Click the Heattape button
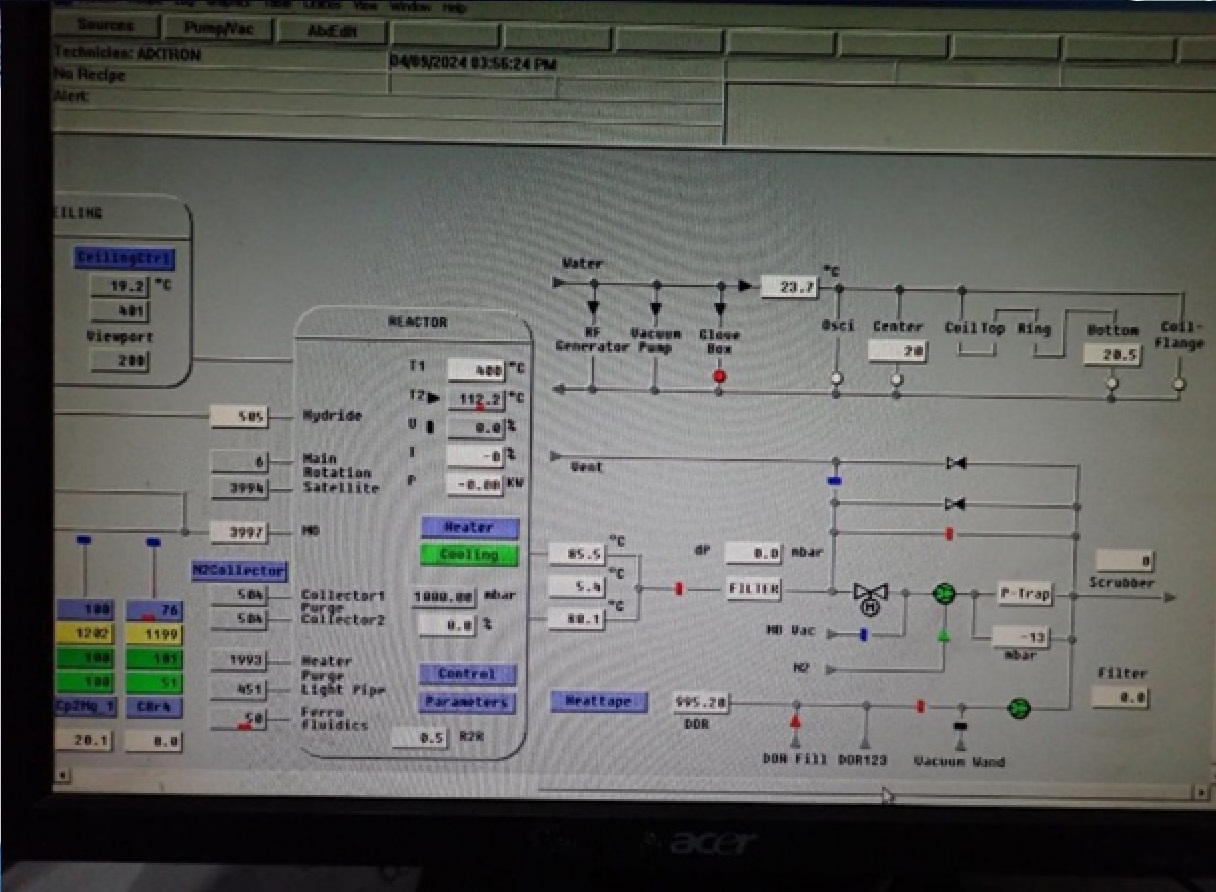 click(x=599, y=701)
